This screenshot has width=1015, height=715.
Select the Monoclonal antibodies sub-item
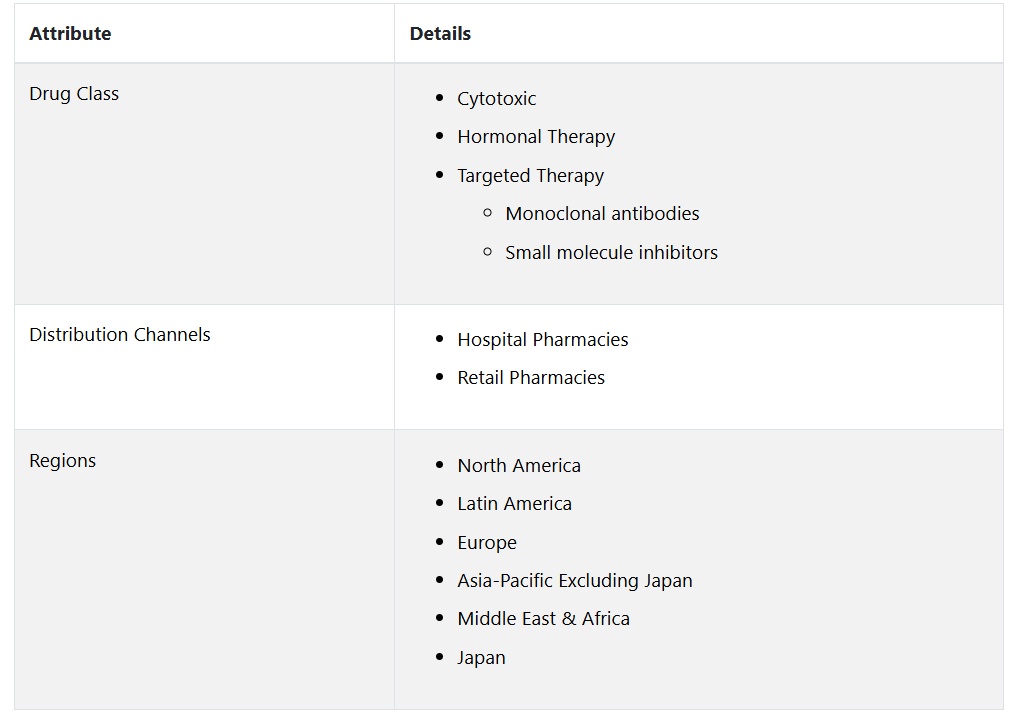point(602,214)
